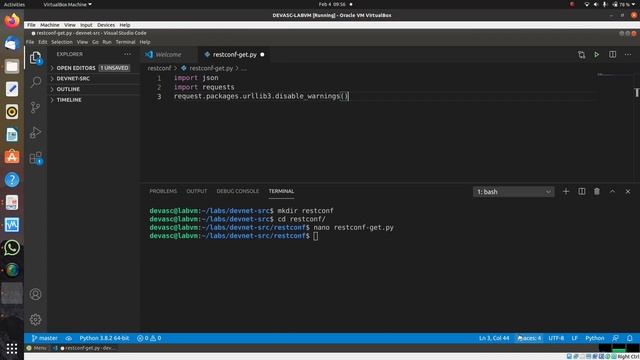Select the Terminal panel tab
640x360 pixels.
pos(281,191)
